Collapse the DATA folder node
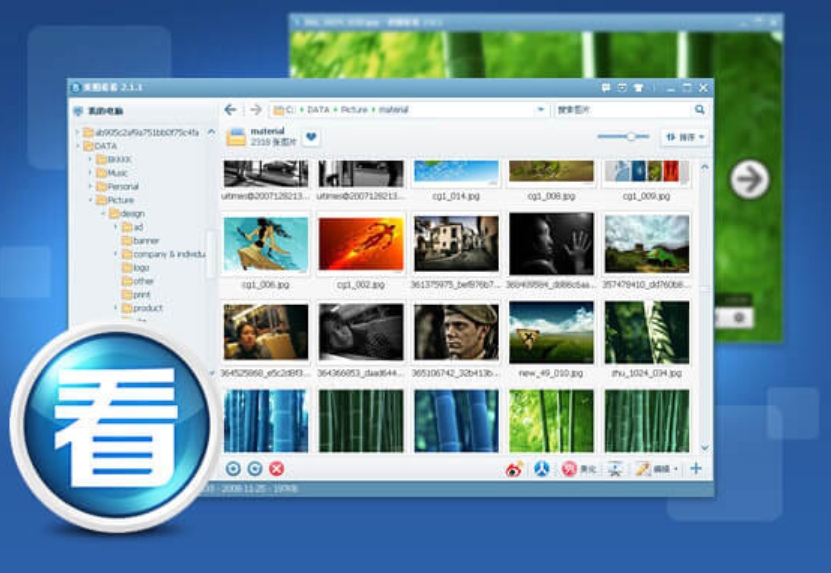 click(77, 146)
